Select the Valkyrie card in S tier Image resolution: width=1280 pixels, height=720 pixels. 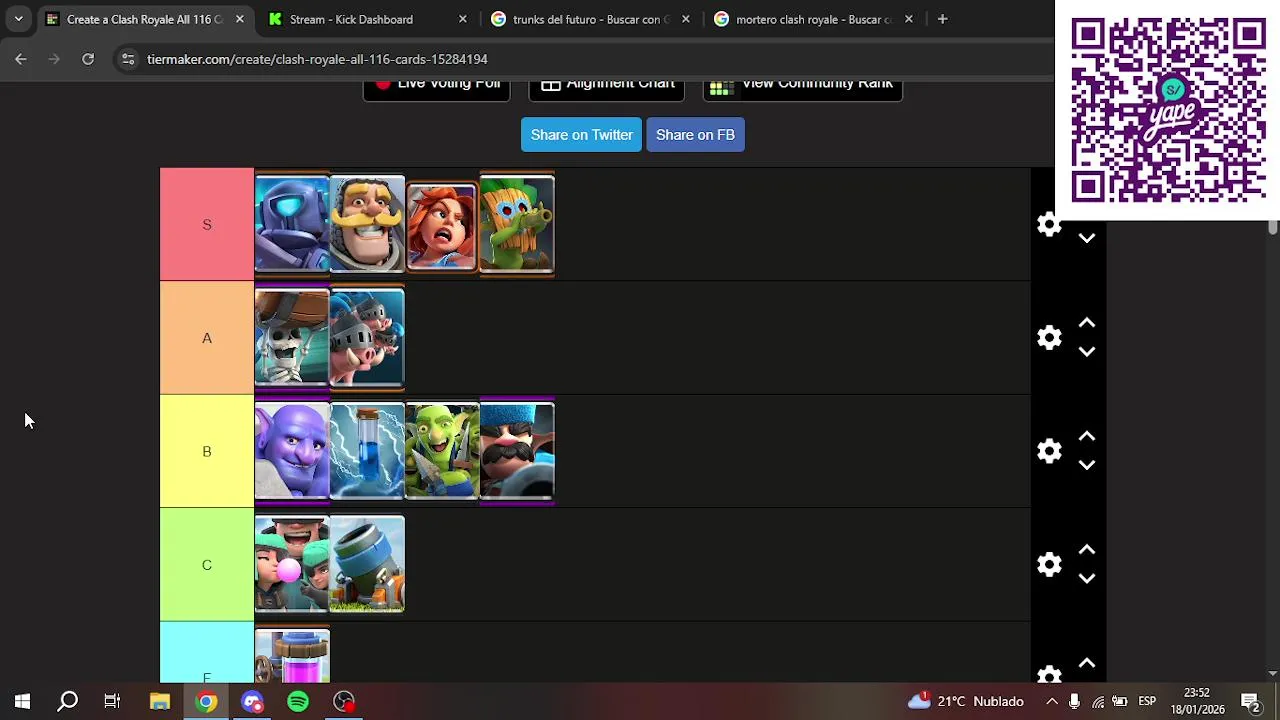coord(442,226)
